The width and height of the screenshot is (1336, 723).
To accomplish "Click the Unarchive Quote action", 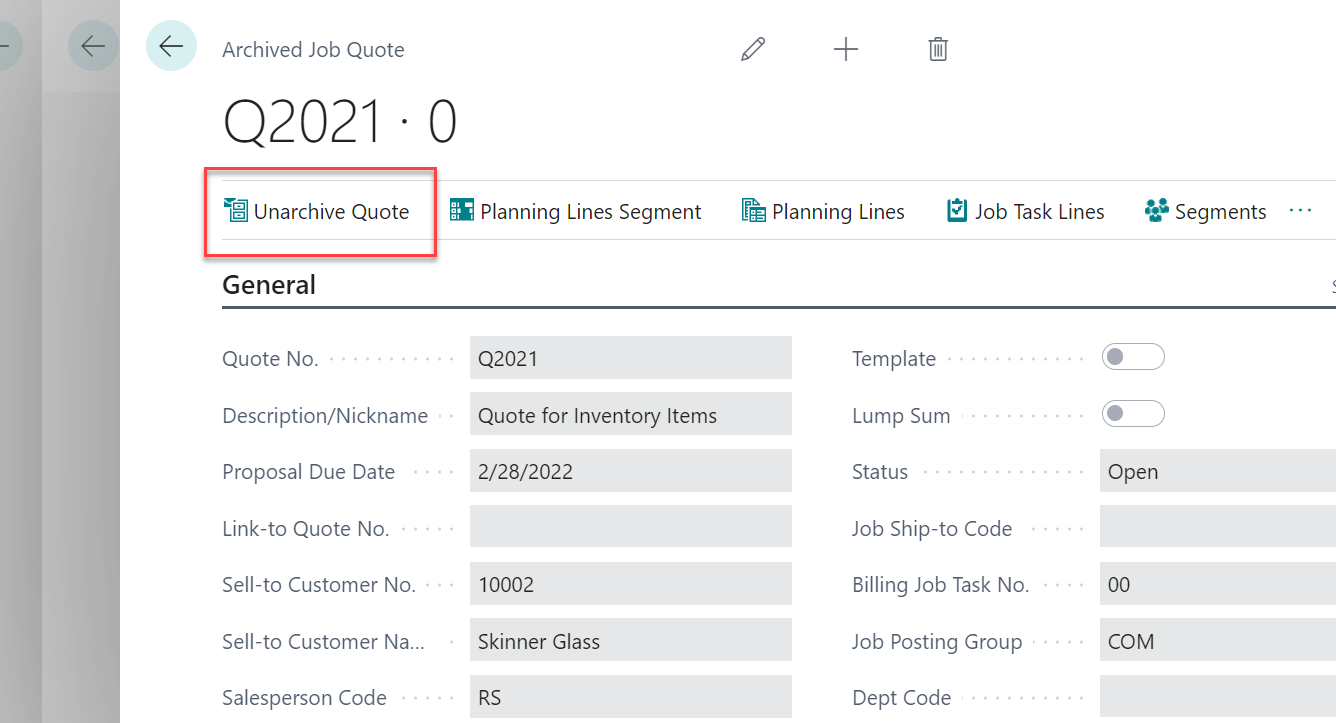I will click(x=318, y=212).
